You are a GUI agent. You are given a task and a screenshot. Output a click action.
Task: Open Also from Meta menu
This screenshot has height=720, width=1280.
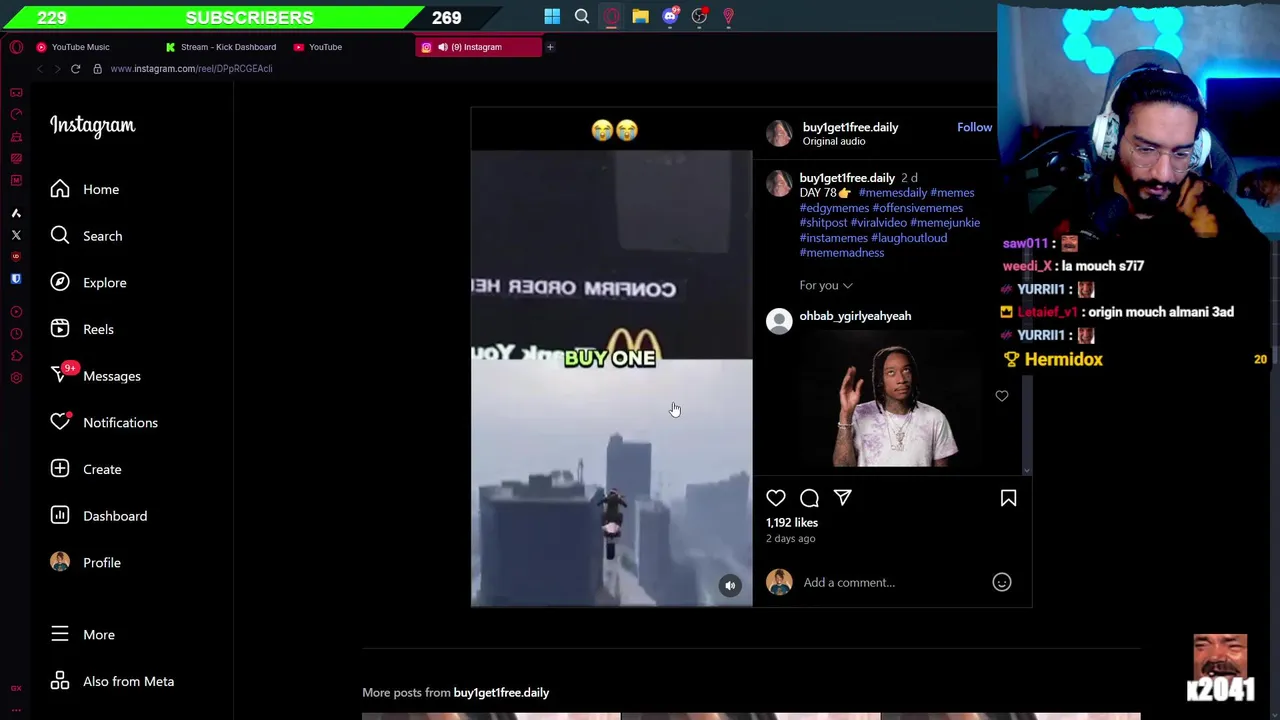112,681
